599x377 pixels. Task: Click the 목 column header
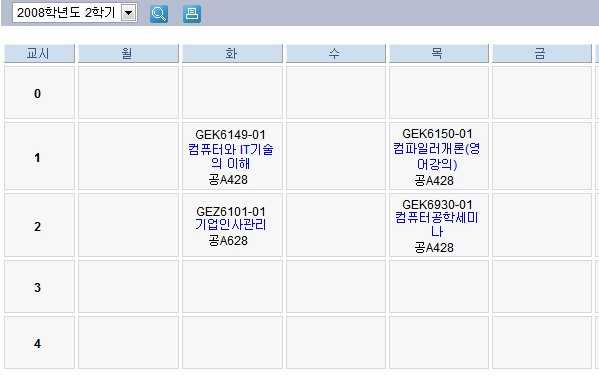[x=439, y=53]
